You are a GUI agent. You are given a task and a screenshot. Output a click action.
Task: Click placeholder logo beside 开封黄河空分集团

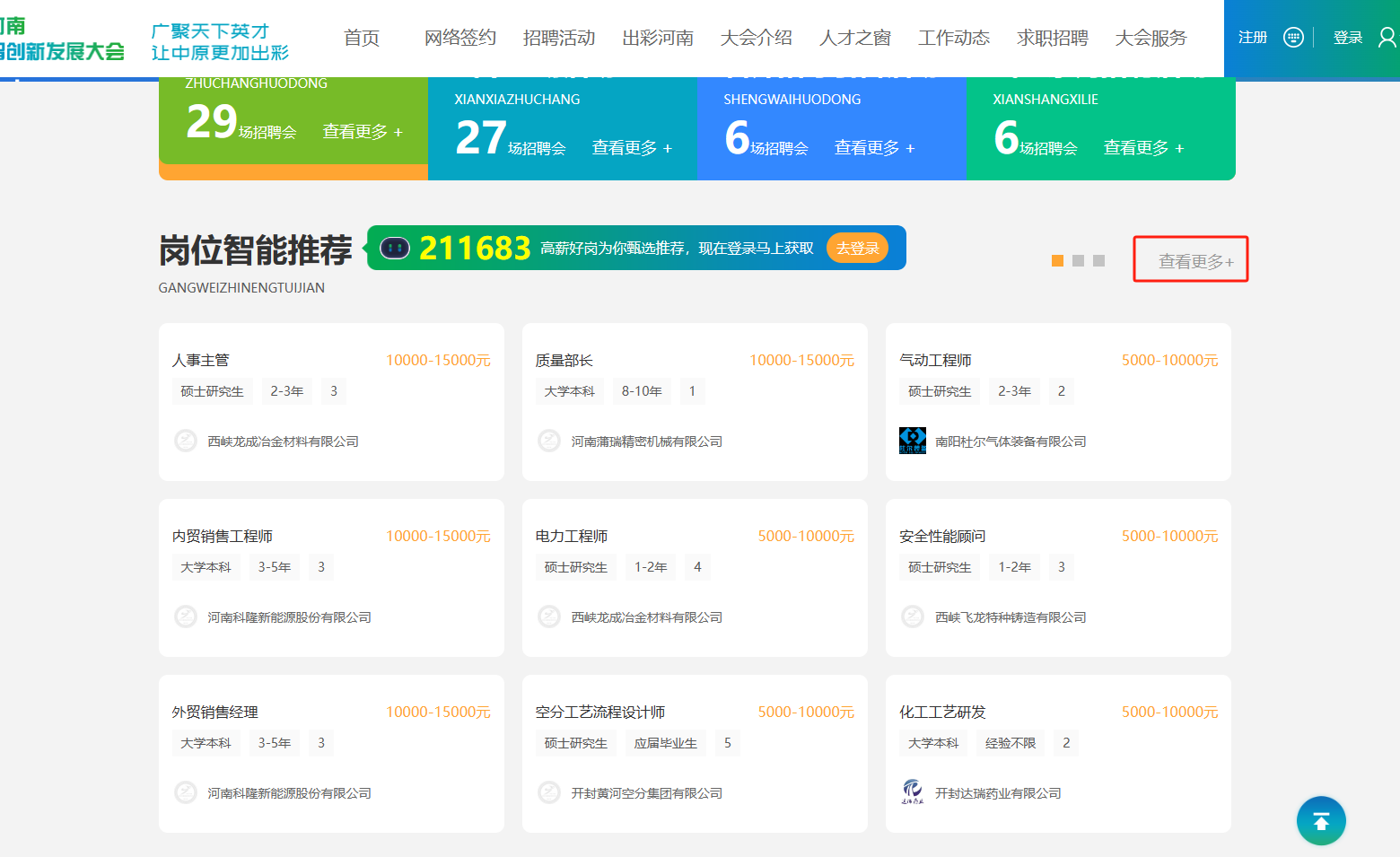(549, 792)
